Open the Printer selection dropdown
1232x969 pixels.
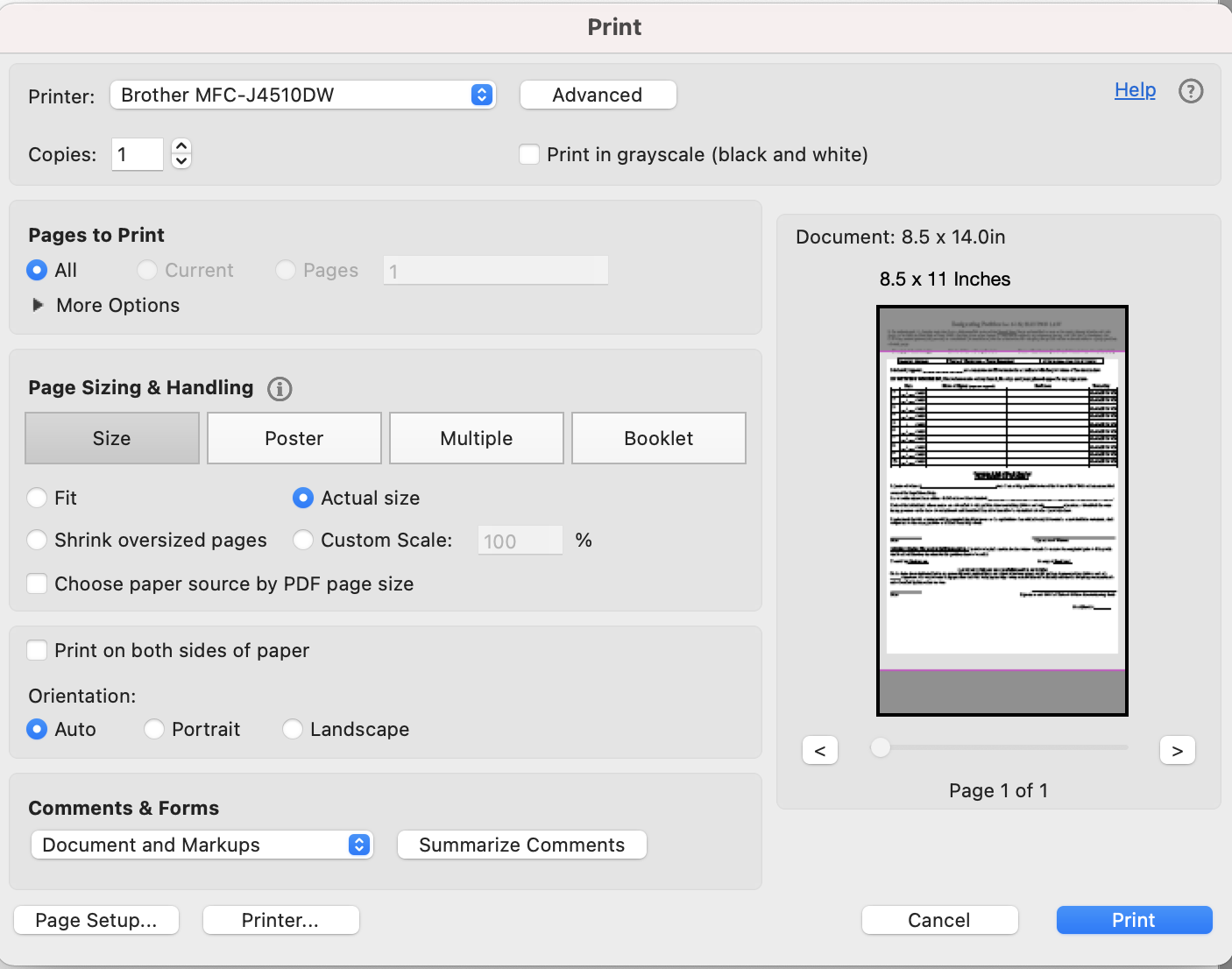(x=303, y=95)
